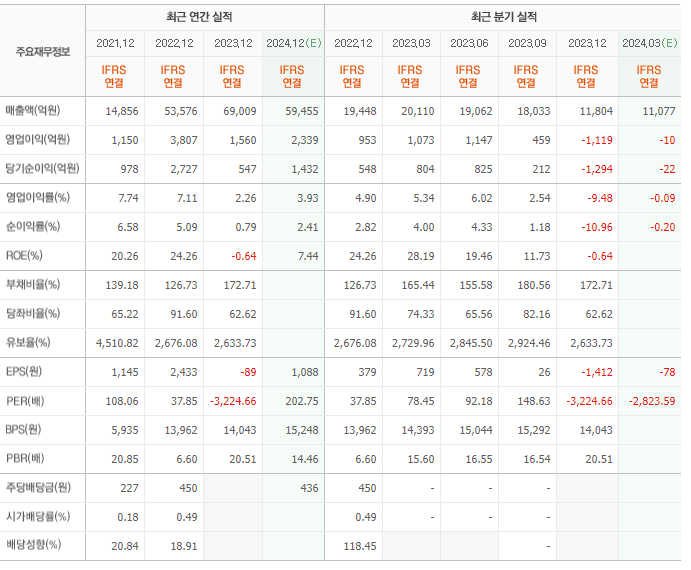Click the 영업이익(억원) row label
The width and height of the screenshot is (691, 570).
tap(37, 139)
